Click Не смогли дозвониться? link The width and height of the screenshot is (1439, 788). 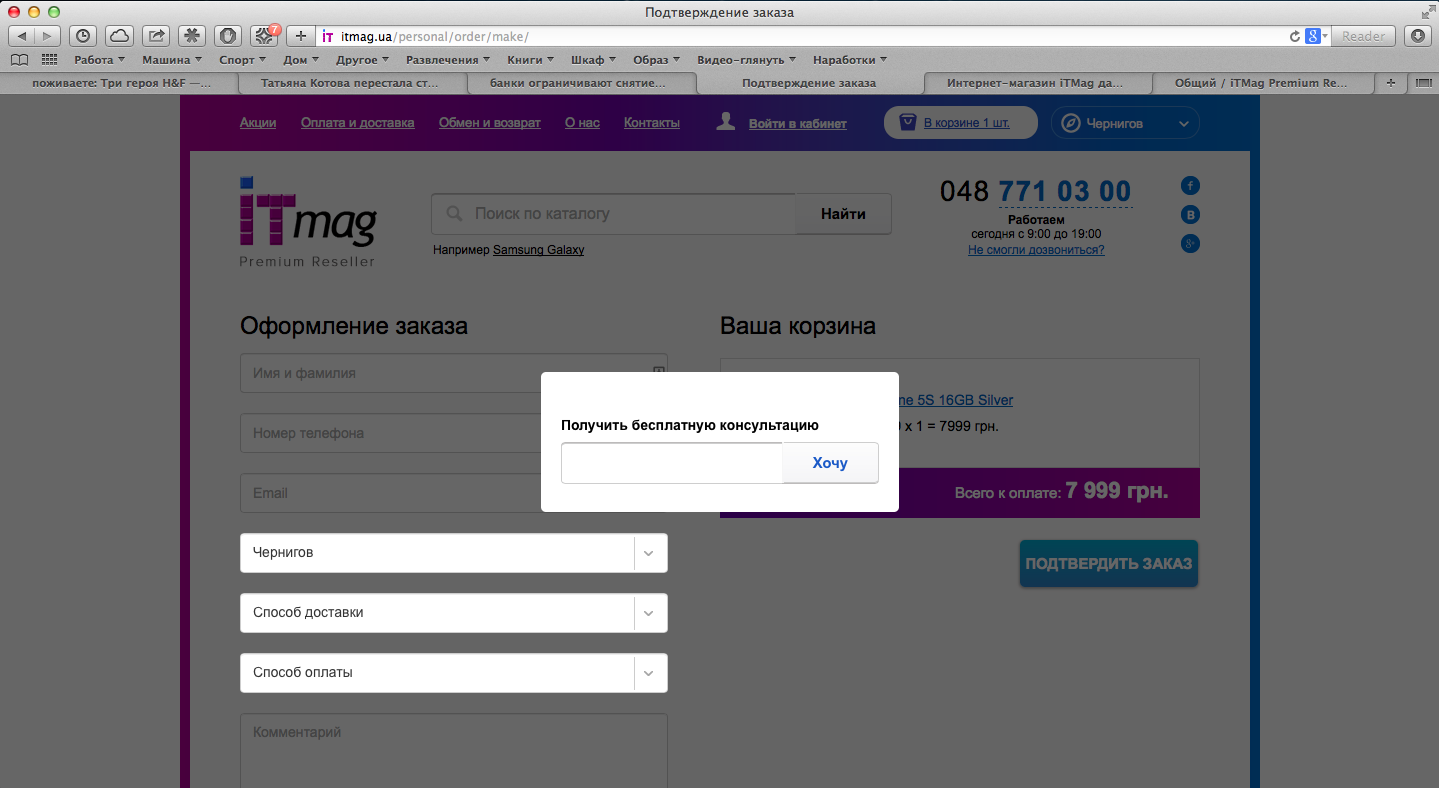(1036, 250)
